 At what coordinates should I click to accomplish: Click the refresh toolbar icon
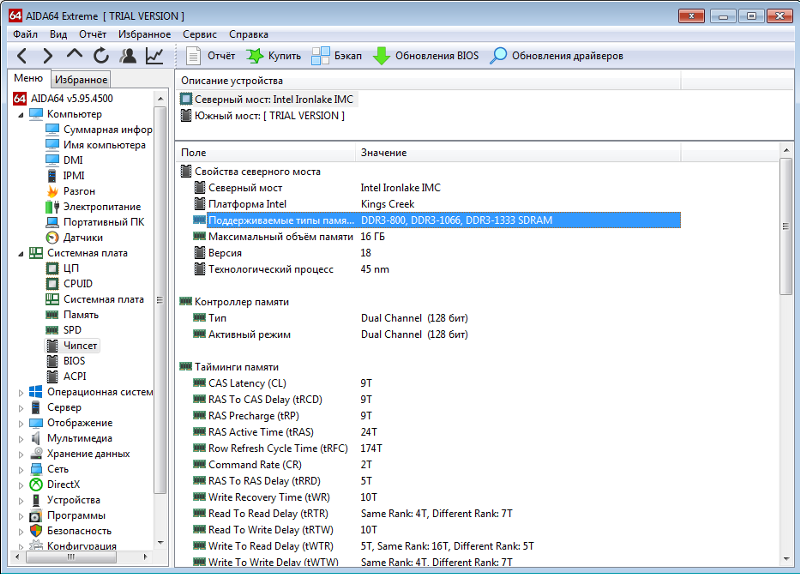coord(102,56)
